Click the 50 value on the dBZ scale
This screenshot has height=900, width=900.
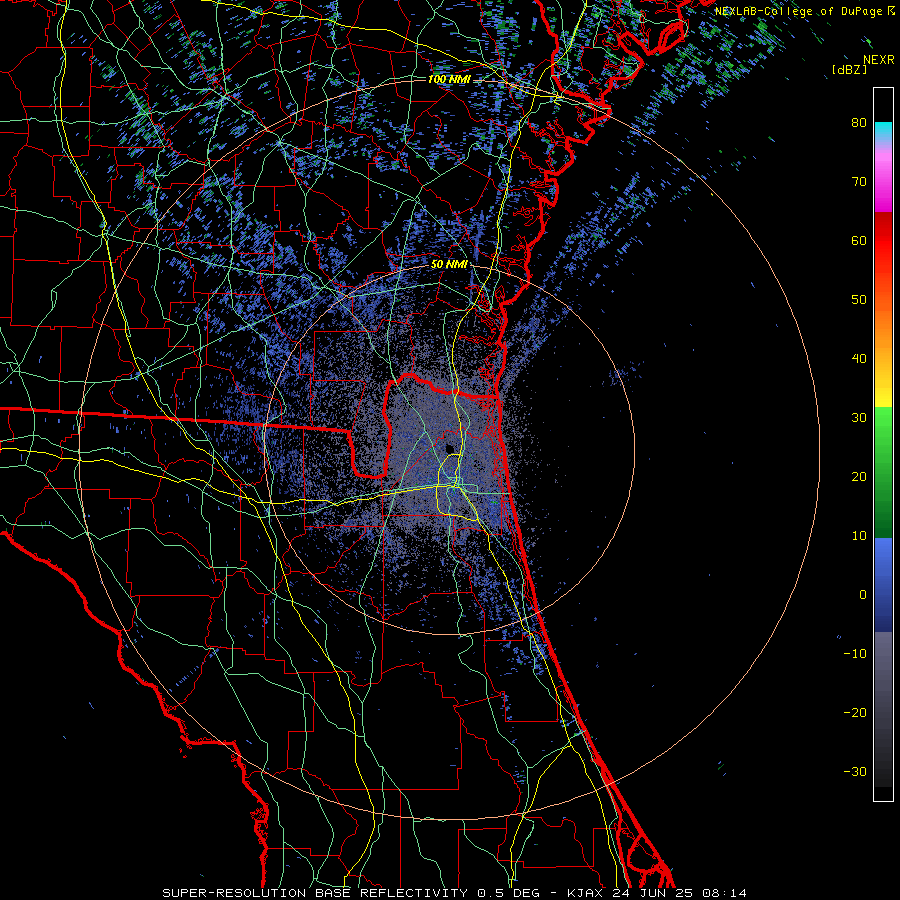[859, 300]
